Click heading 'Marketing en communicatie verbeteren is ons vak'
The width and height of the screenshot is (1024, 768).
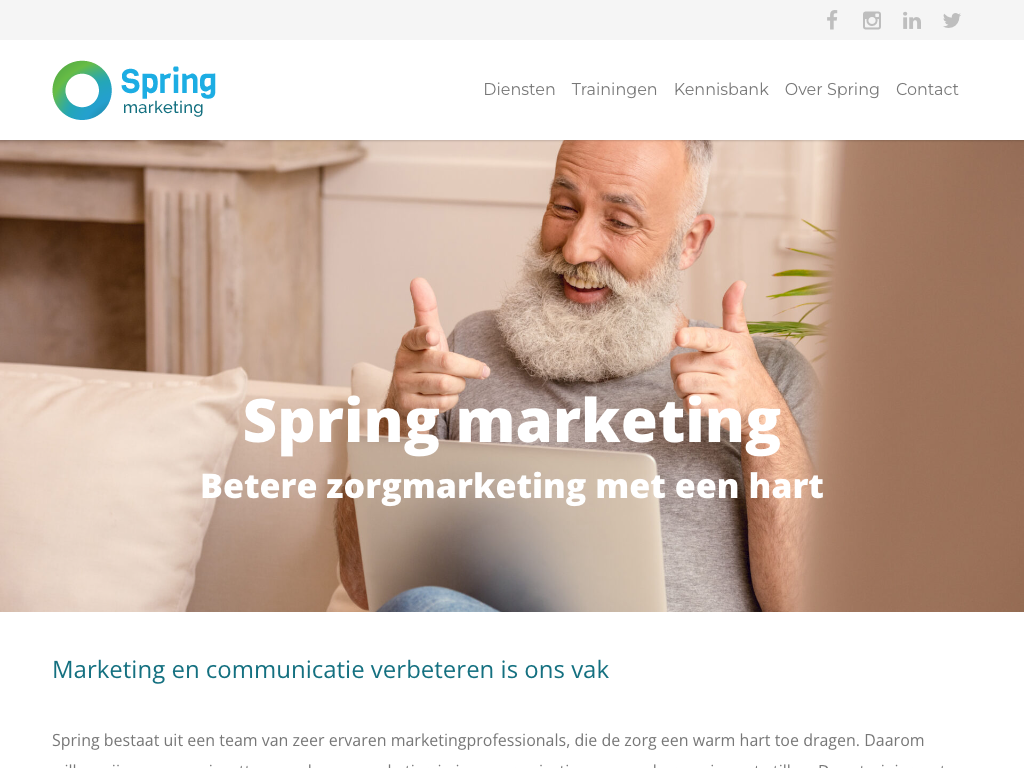click(x=330, y=669)
